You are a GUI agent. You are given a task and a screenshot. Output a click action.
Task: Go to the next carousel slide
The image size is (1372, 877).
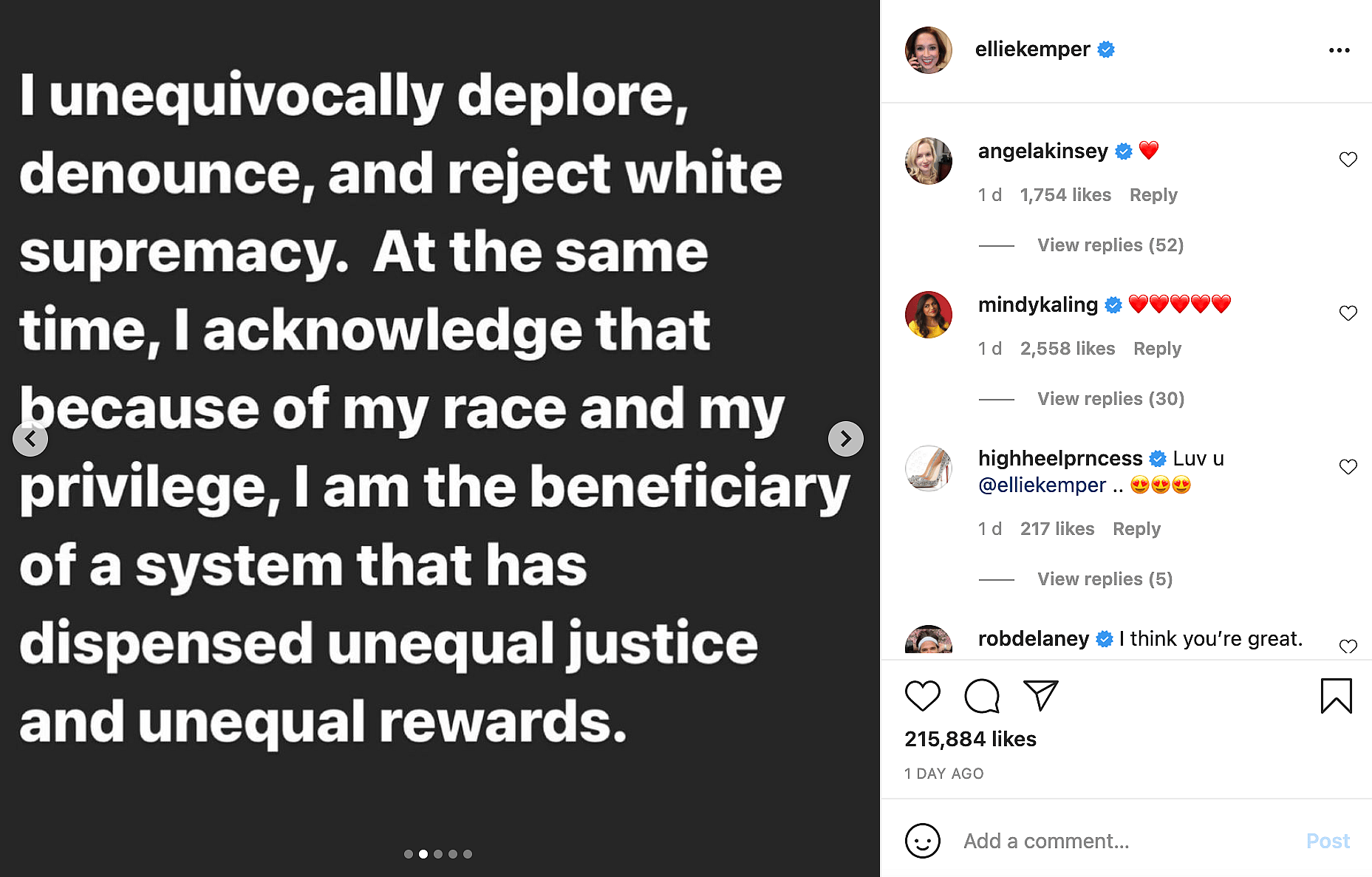pyautogui.click(x=845, y=439)
